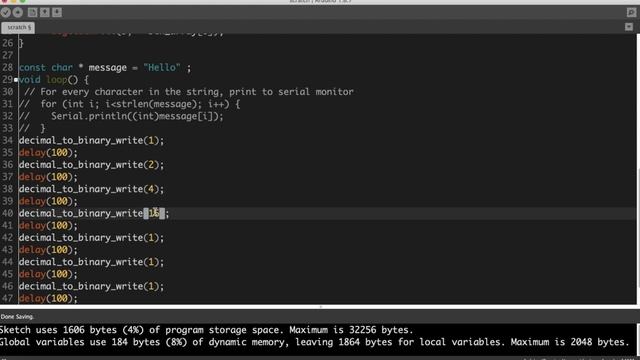Viewport: 640px width, 360px height.
Task: Click the commented for-loop on line 31
Action: (129, 104)
